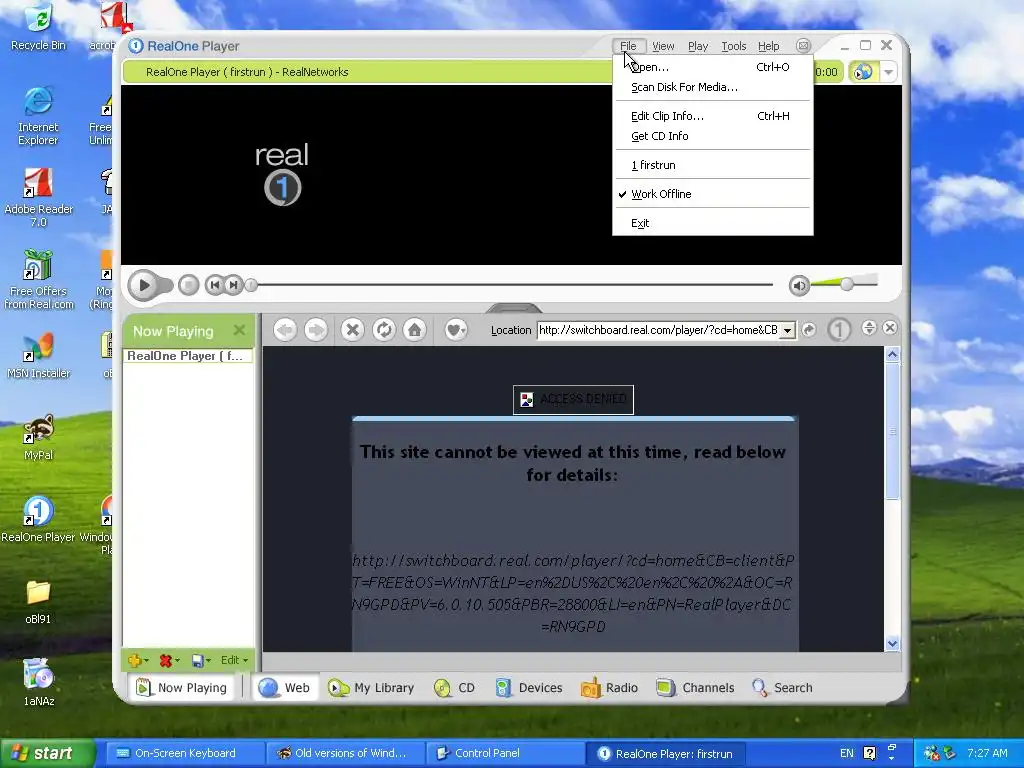Viewport: 1024px width, 768px height.
Task: Choose Exit from the File menu
Action: coord(712,223)
